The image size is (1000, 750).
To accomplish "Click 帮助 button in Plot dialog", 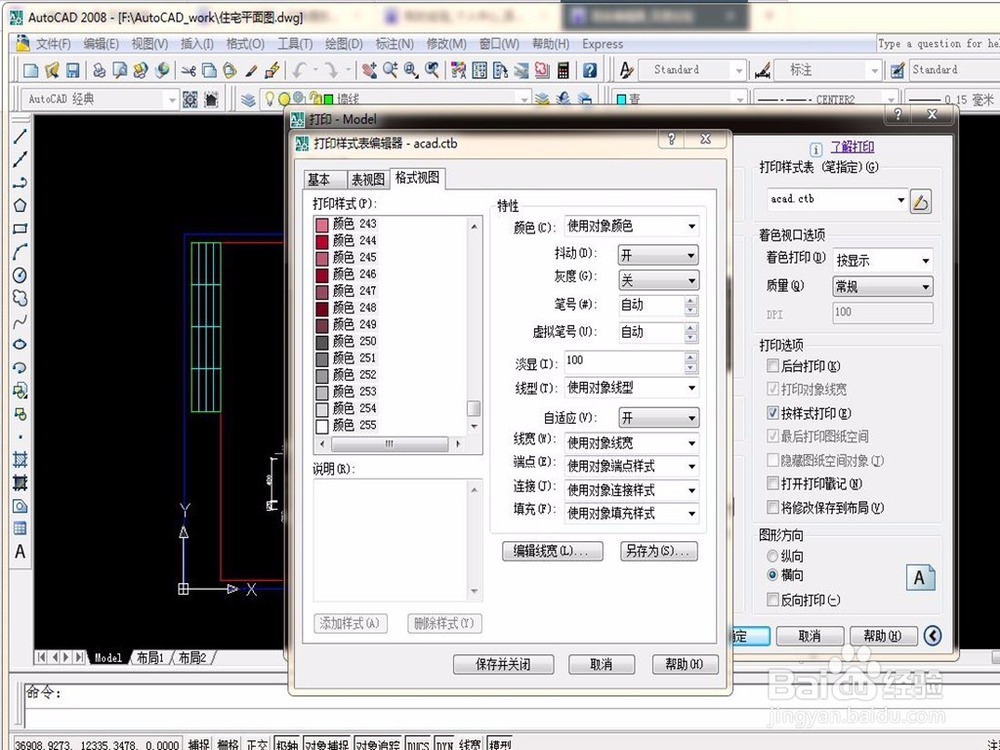I will [x=883, y=636].
